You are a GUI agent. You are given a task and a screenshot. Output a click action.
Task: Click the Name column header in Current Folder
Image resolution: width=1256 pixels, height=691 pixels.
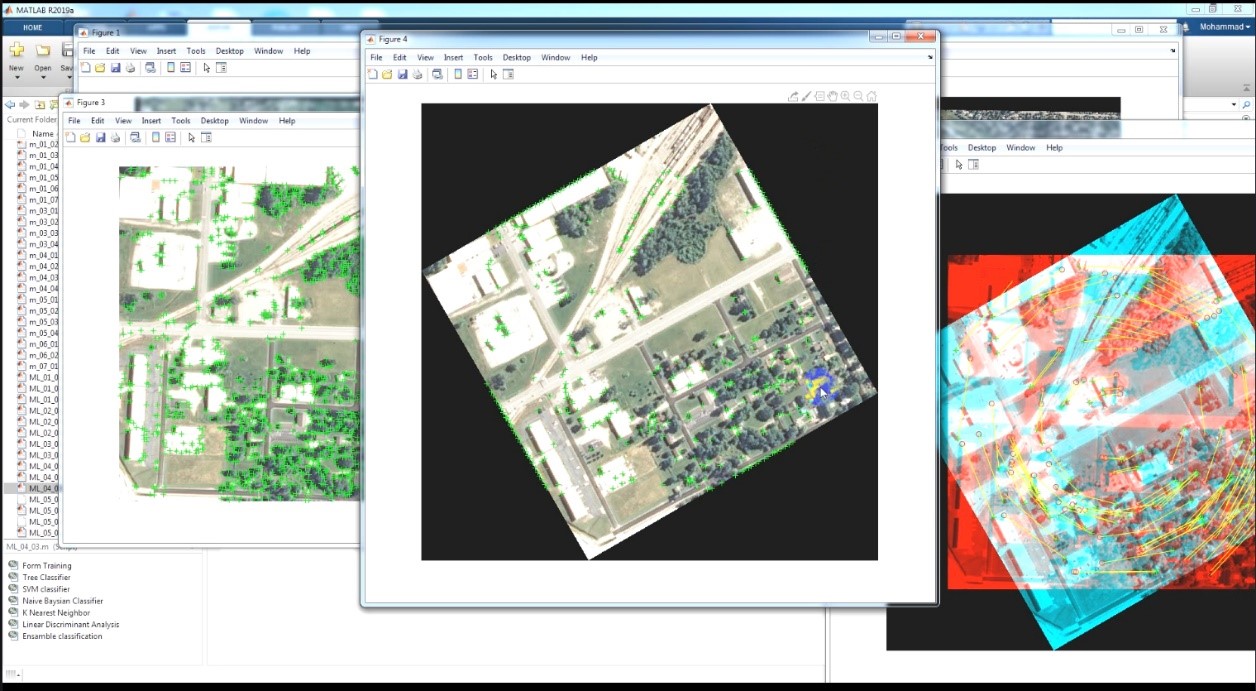click(x=43, y=133)
